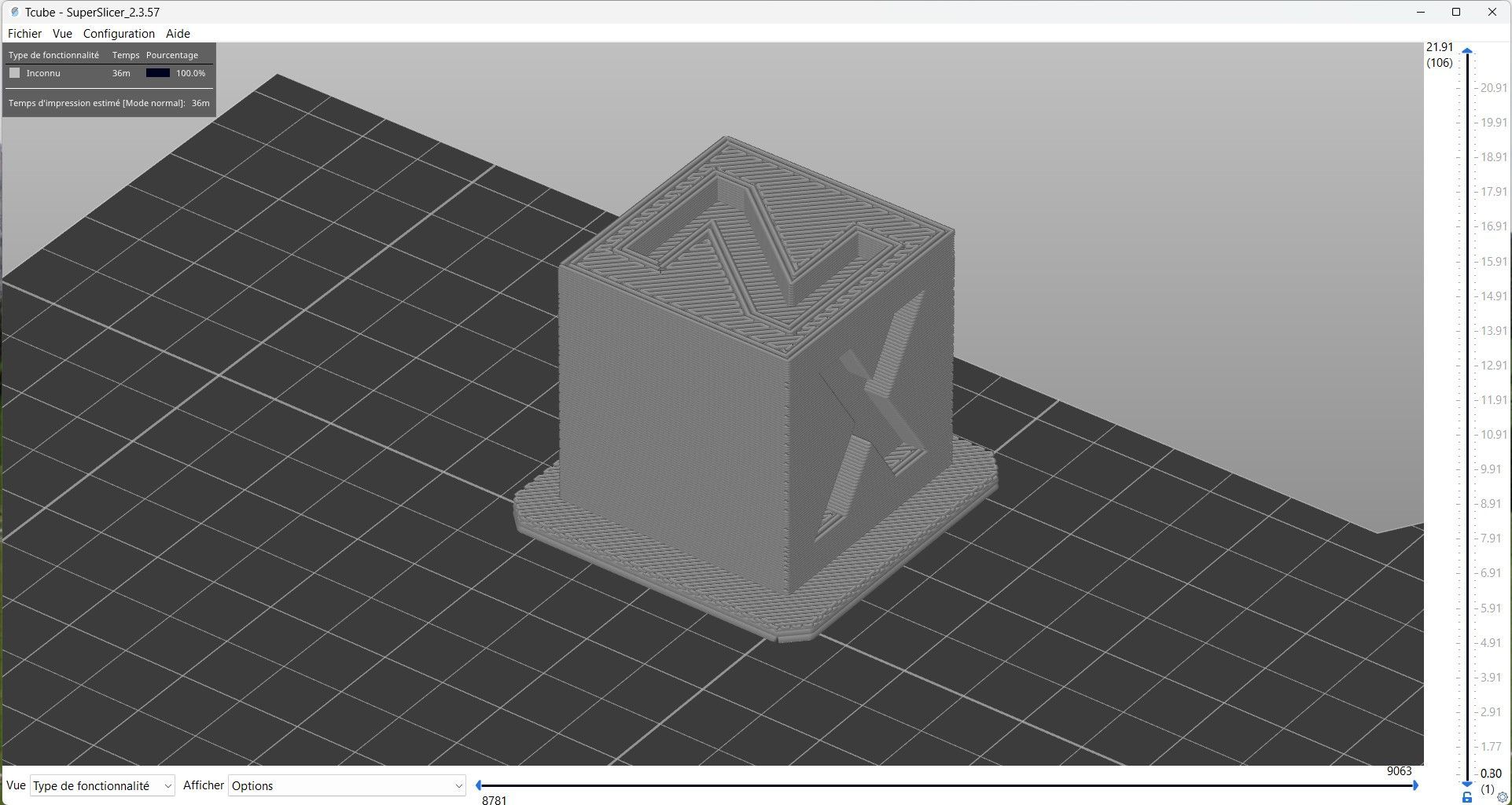Toggle the layer slider lock icon
The width and height of the screenshot is (1512, 805).
point(1467,797)
